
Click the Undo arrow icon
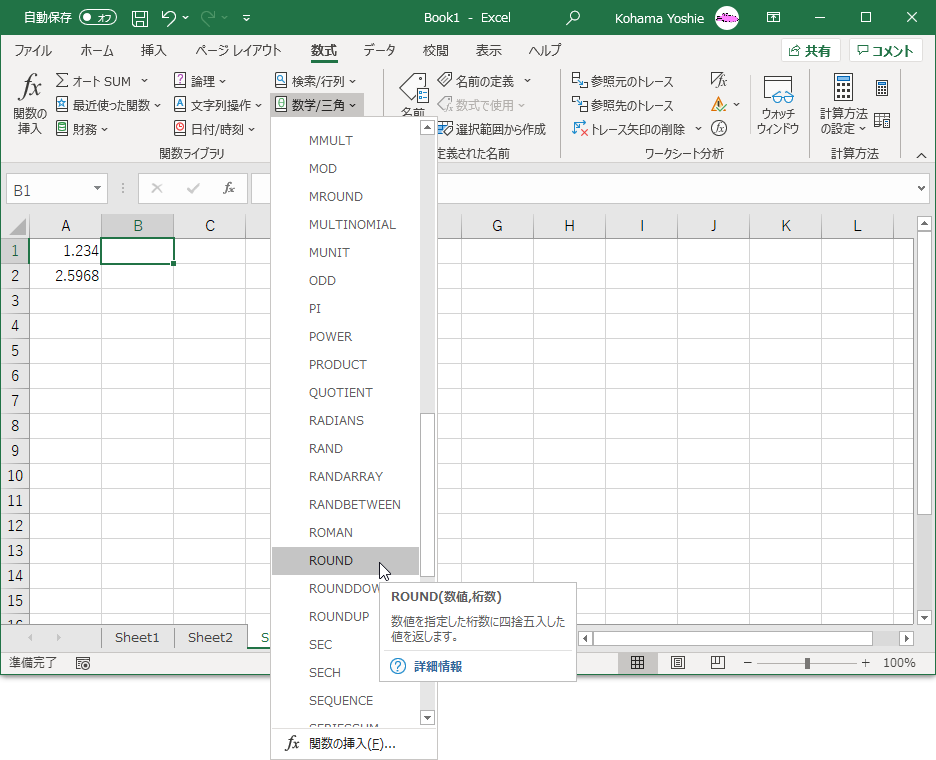click(168, 18)
